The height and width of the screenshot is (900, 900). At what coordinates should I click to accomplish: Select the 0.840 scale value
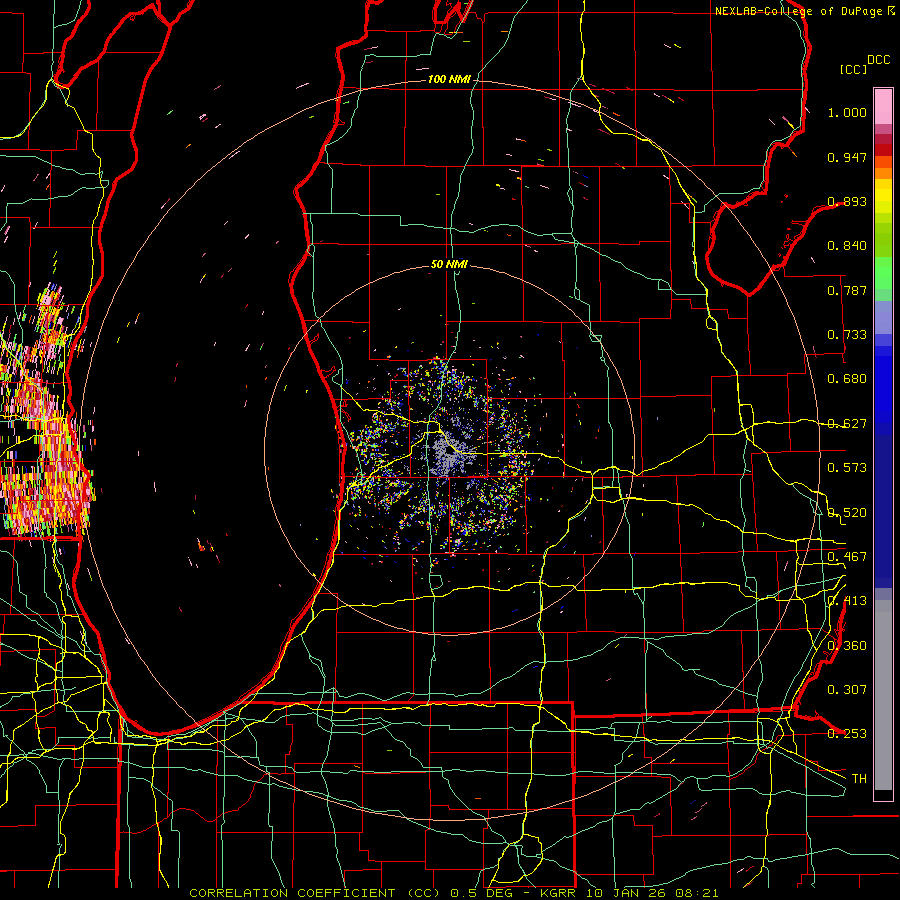point(847,246)
